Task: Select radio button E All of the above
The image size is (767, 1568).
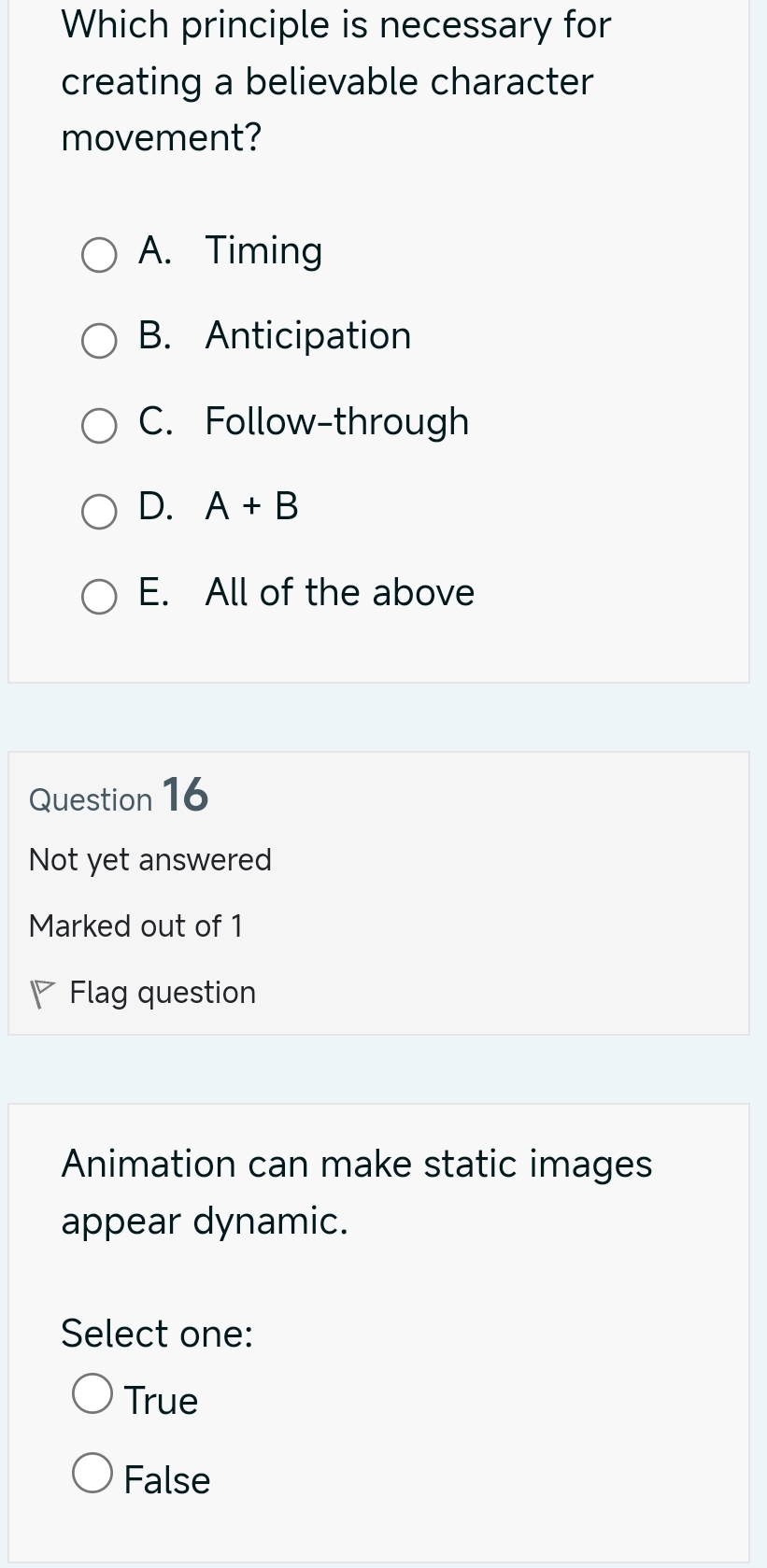Action: pos(99,596)
